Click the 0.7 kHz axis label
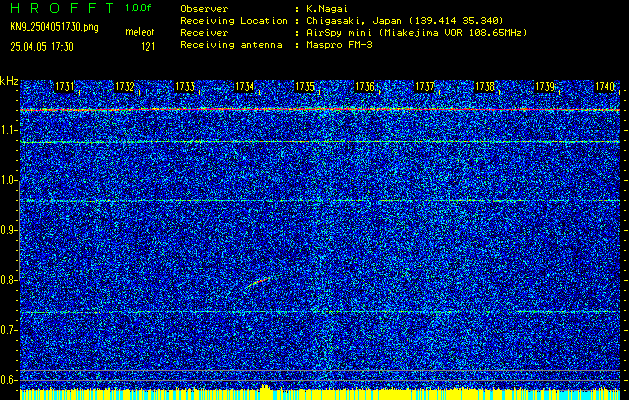Screen dimensions: 629x400 (x=7, y=330)
